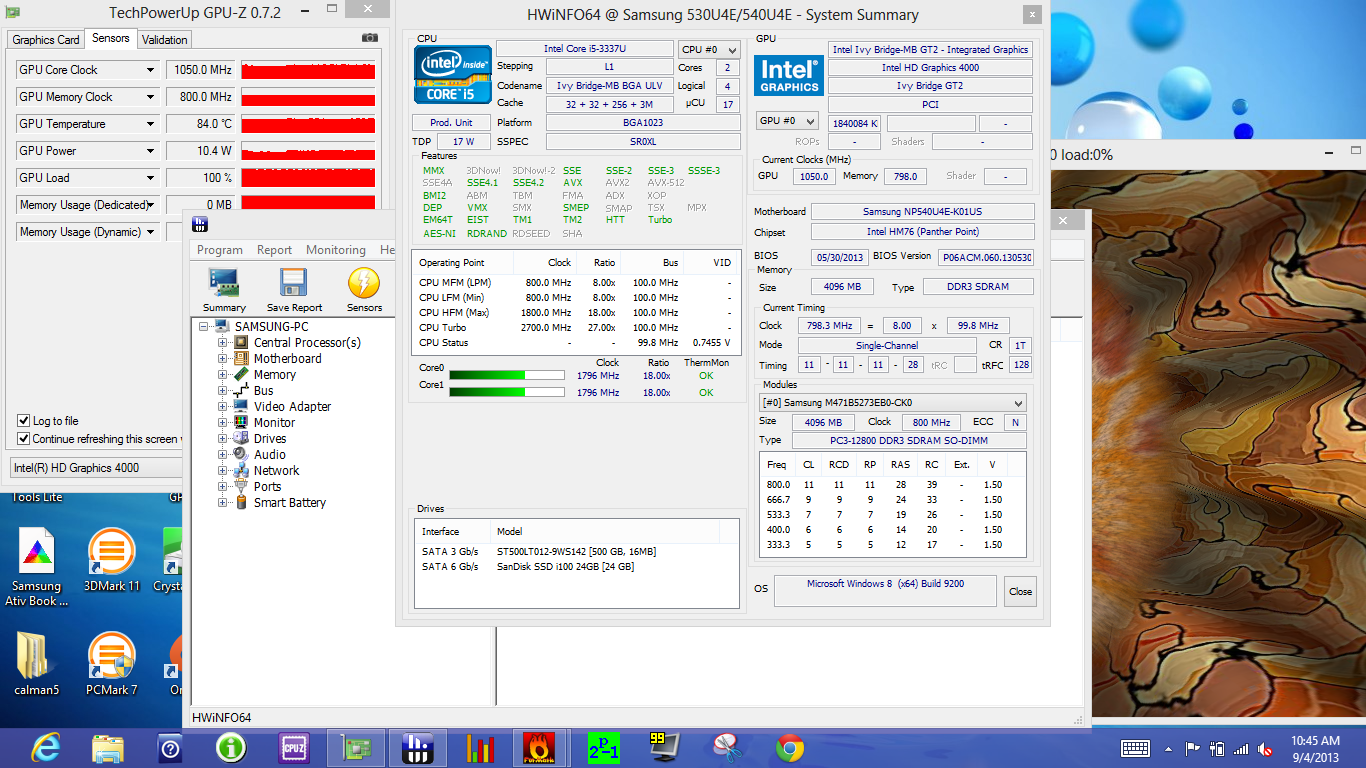Open the touch keyboard from the system tray
This screenshot has height=768, width=1366.
pos(1135,748)
